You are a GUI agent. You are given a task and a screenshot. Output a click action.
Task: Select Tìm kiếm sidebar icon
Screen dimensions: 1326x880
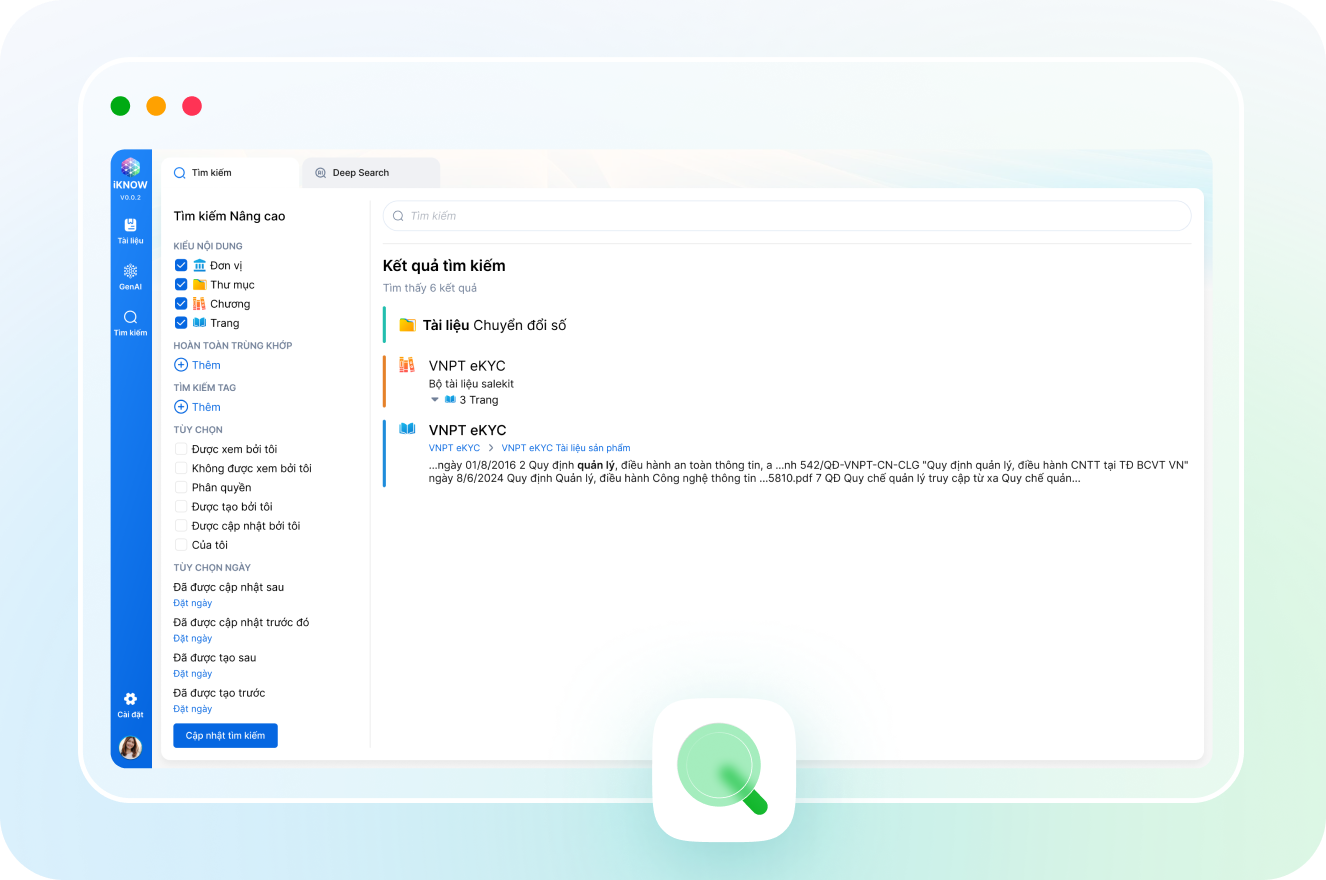tap(130, 323)
